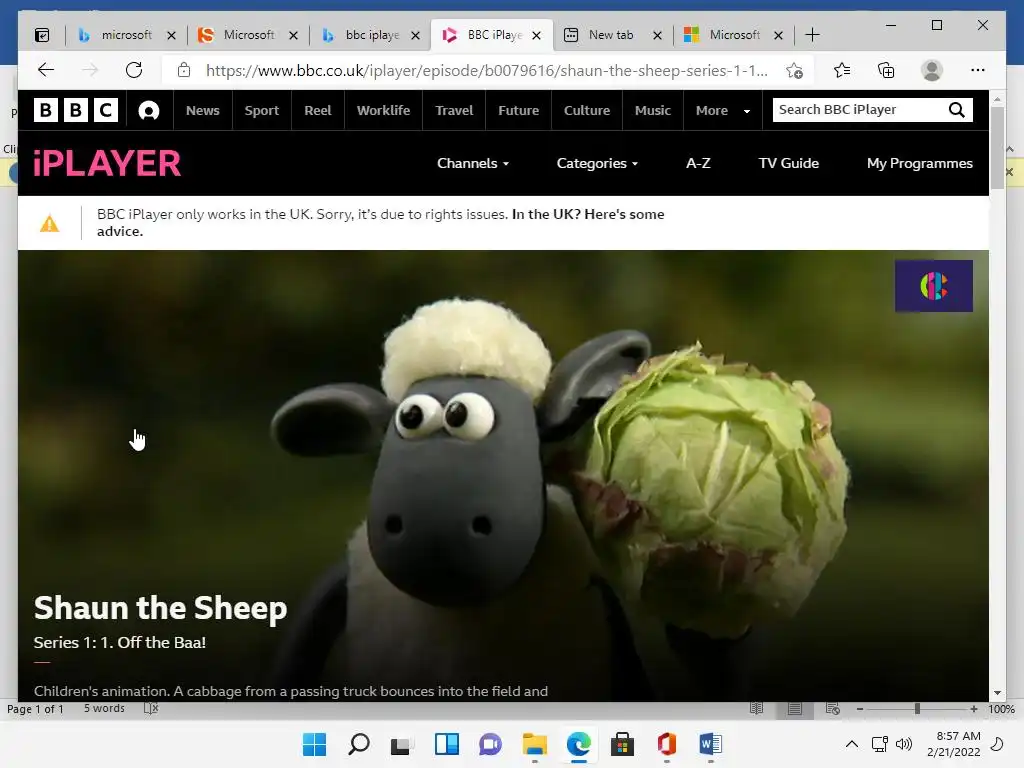
Task: Open BBC Music link
Action: click(652, 110)
